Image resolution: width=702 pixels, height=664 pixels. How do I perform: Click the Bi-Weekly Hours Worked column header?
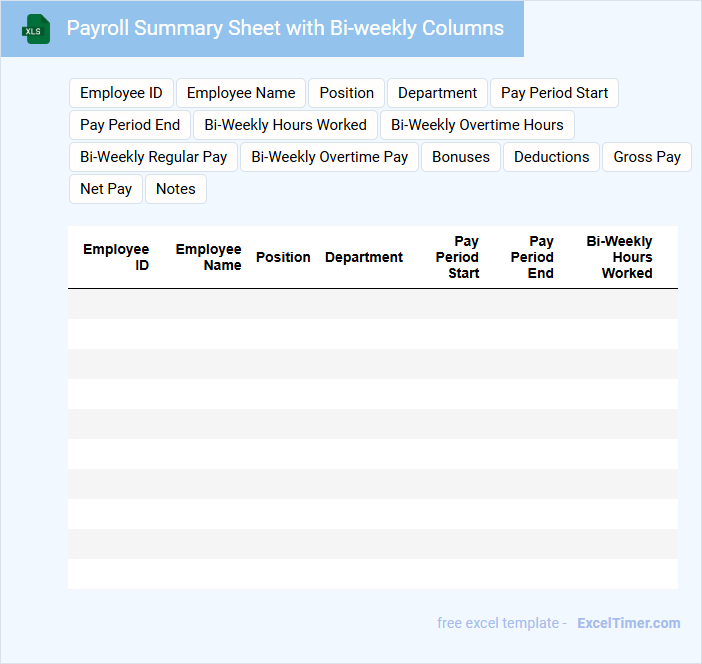coord(619,257)
